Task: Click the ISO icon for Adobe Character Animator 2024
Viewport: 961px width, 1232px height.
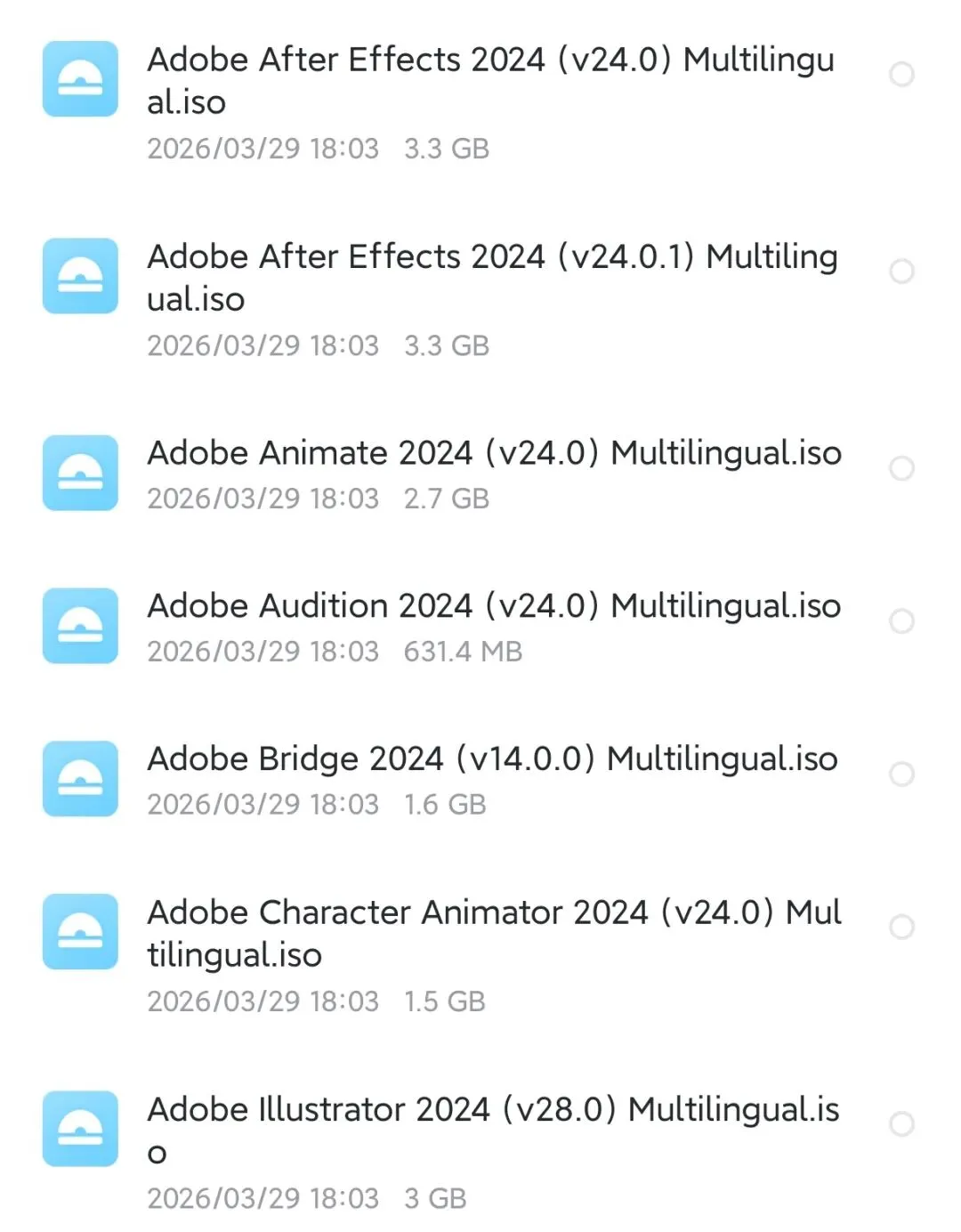Action: tap(80, 931)
